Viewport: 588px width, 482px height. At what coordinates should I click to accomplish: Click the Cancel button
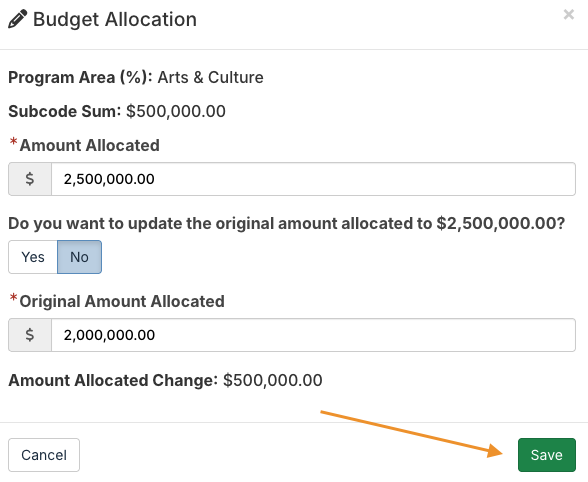click(x=44, y=455)
